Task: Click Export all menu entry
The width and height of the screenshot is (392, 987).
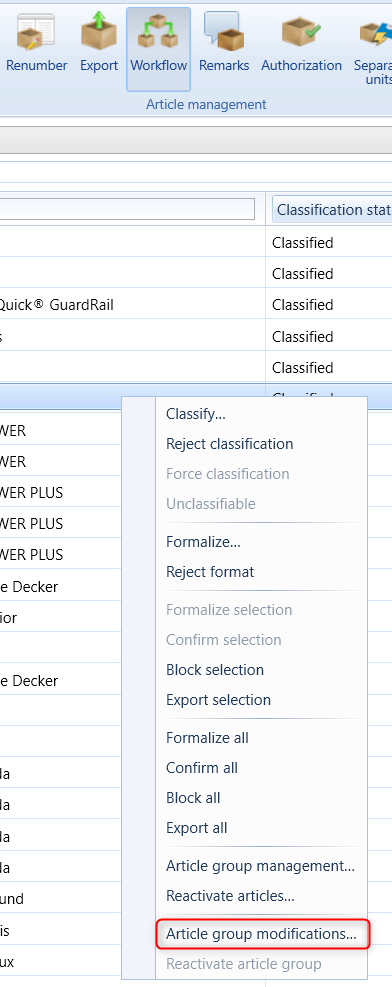Action: 197,828
